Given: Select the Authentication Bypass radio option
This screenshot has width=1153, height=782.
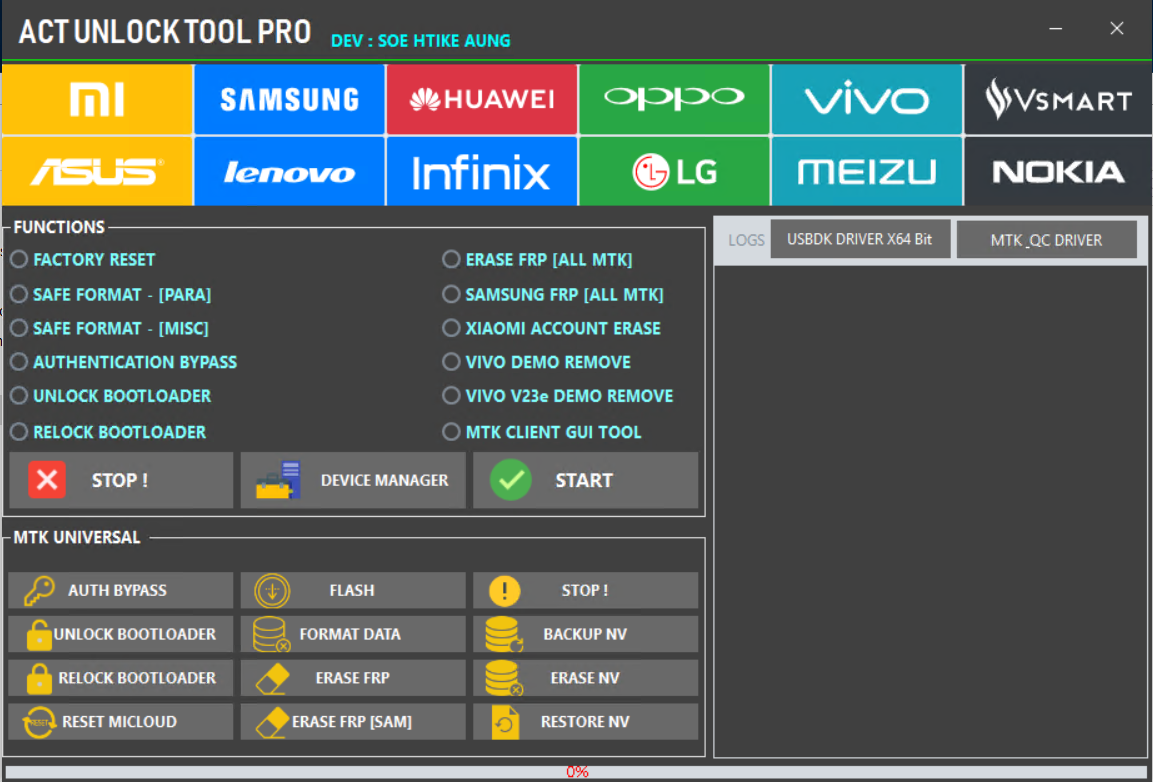Looking at the screenshot, I should coord(19,362).
